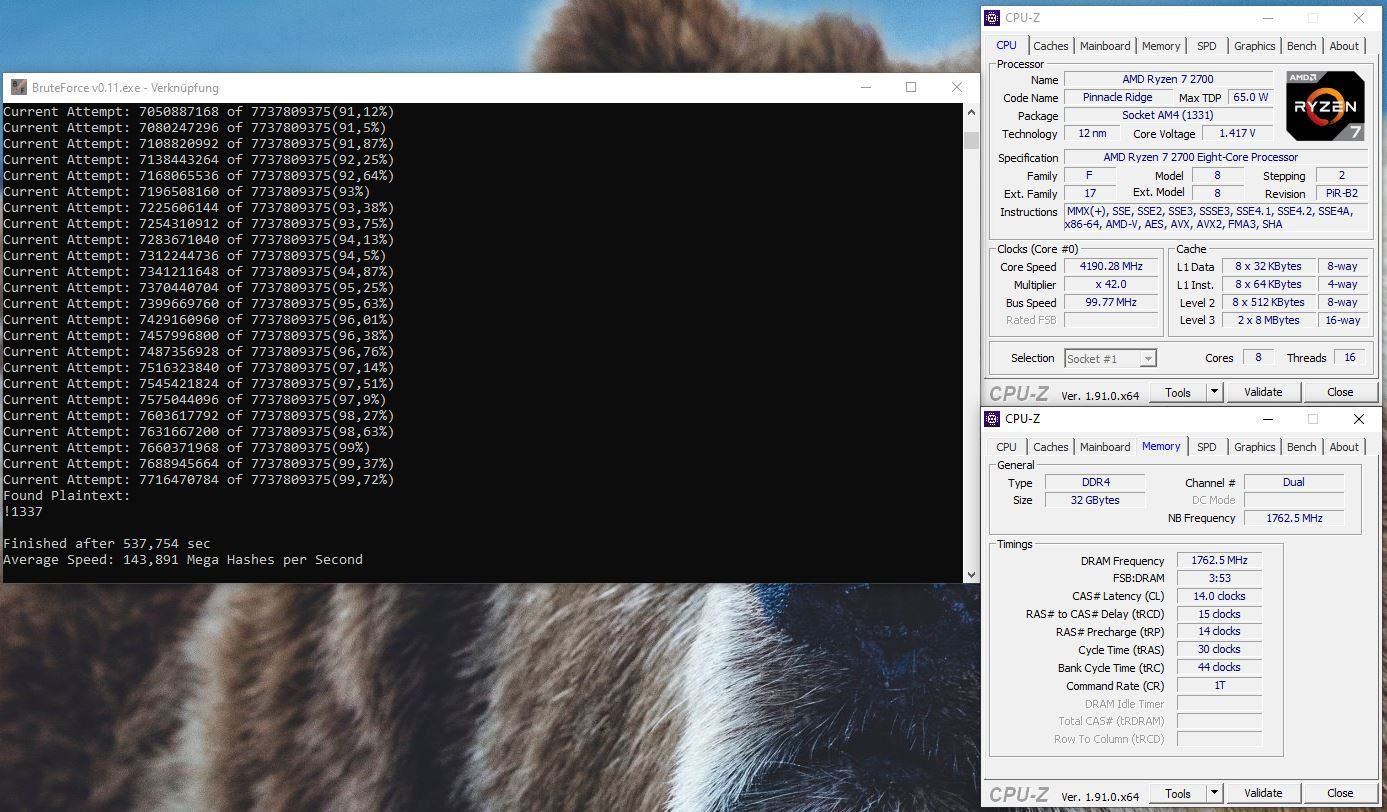The height and width of the screenshot is (812, 1387).
Task: Open About tab in lower CPU-Z window
Action: (x=1344, y=447)
